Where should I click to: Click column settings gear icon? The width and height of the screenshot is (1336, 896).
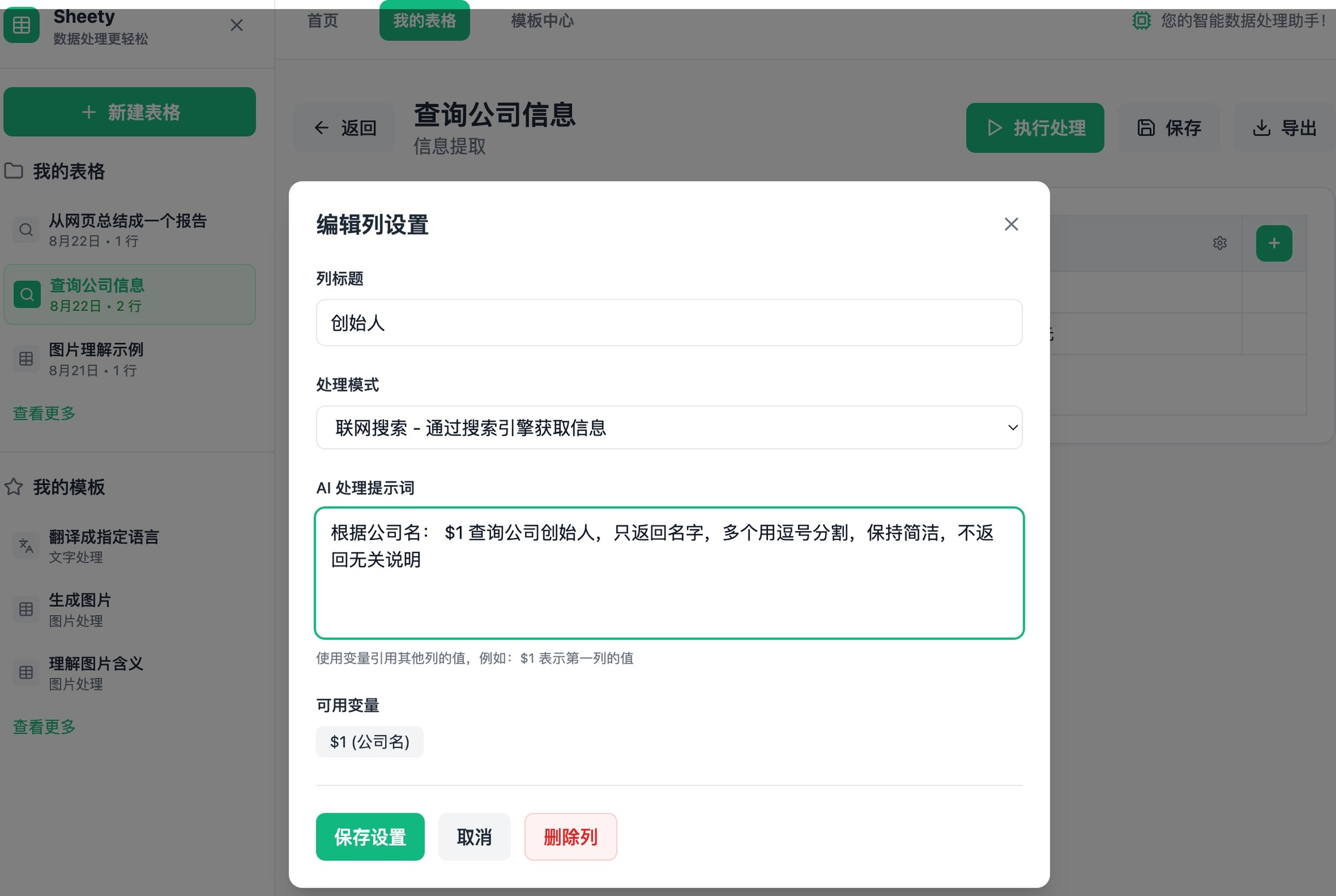tap(1220, 243)
